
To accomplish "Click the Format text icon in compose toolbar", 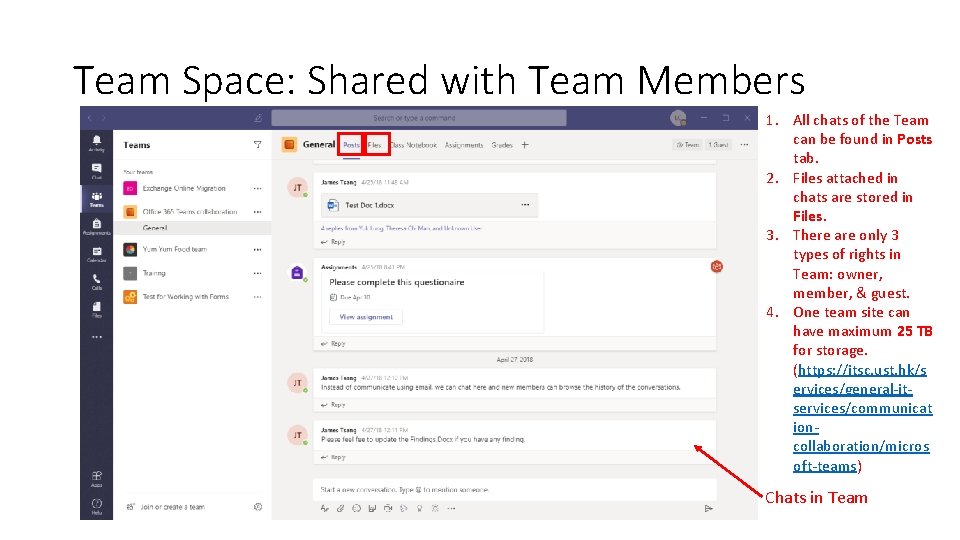I will pyautogui.click(x=324, y=508).
